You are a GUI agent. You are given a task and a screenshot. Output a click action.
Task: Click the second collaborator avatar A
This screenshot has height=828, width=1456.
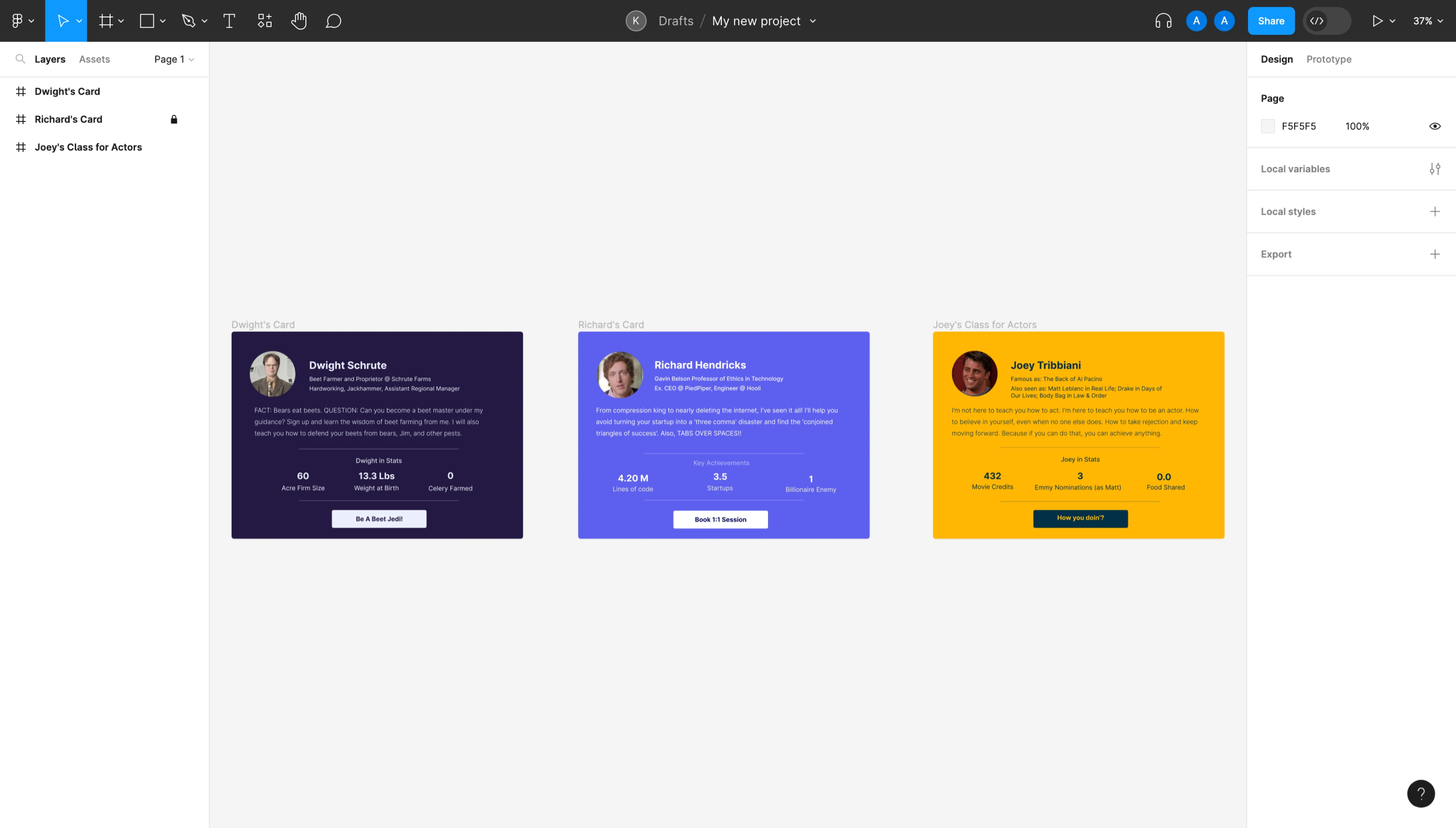pyautogui.click(x=1224, y=21)
